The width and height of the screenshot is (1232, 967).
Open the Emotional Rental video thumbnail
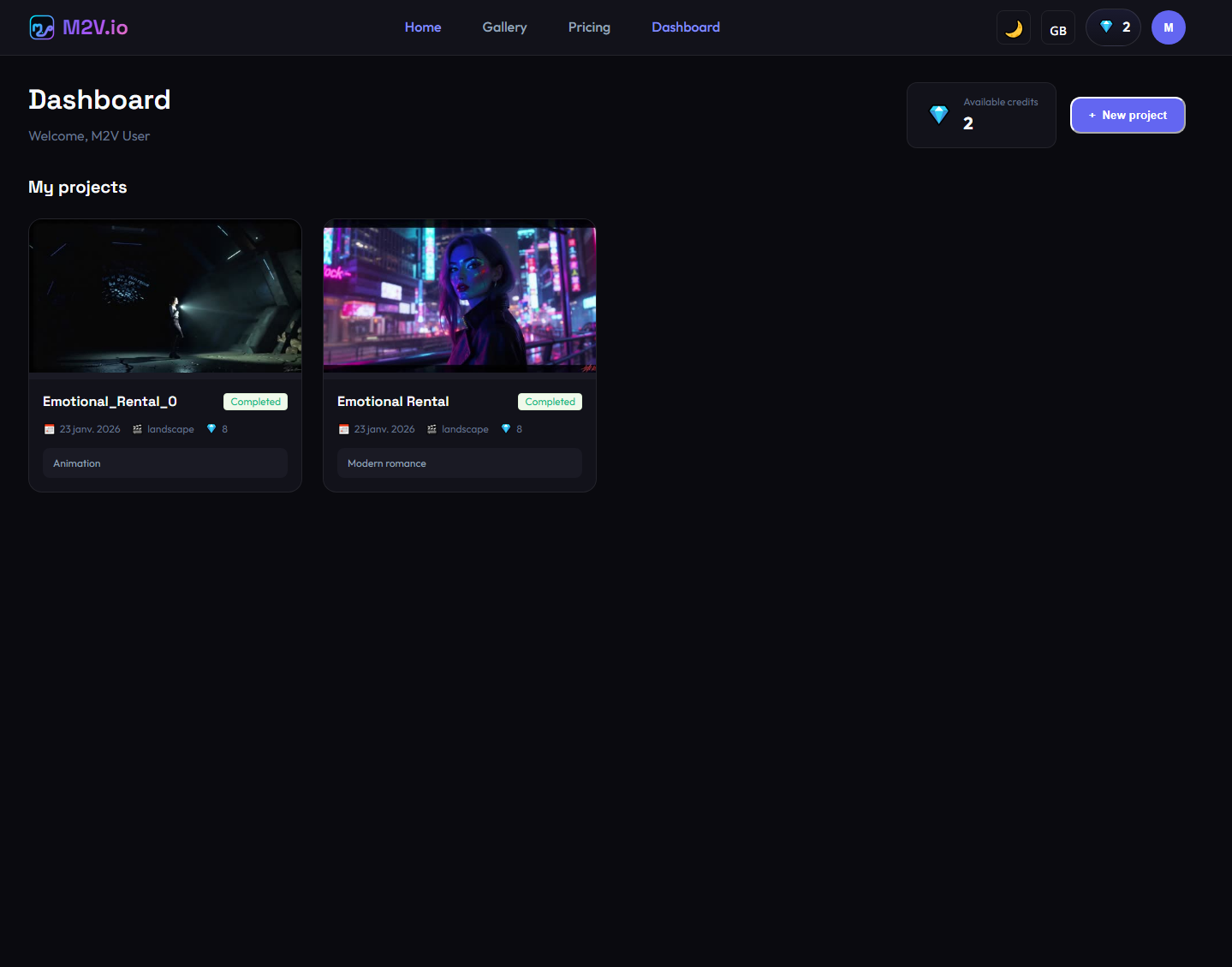(x=459, y=296)
